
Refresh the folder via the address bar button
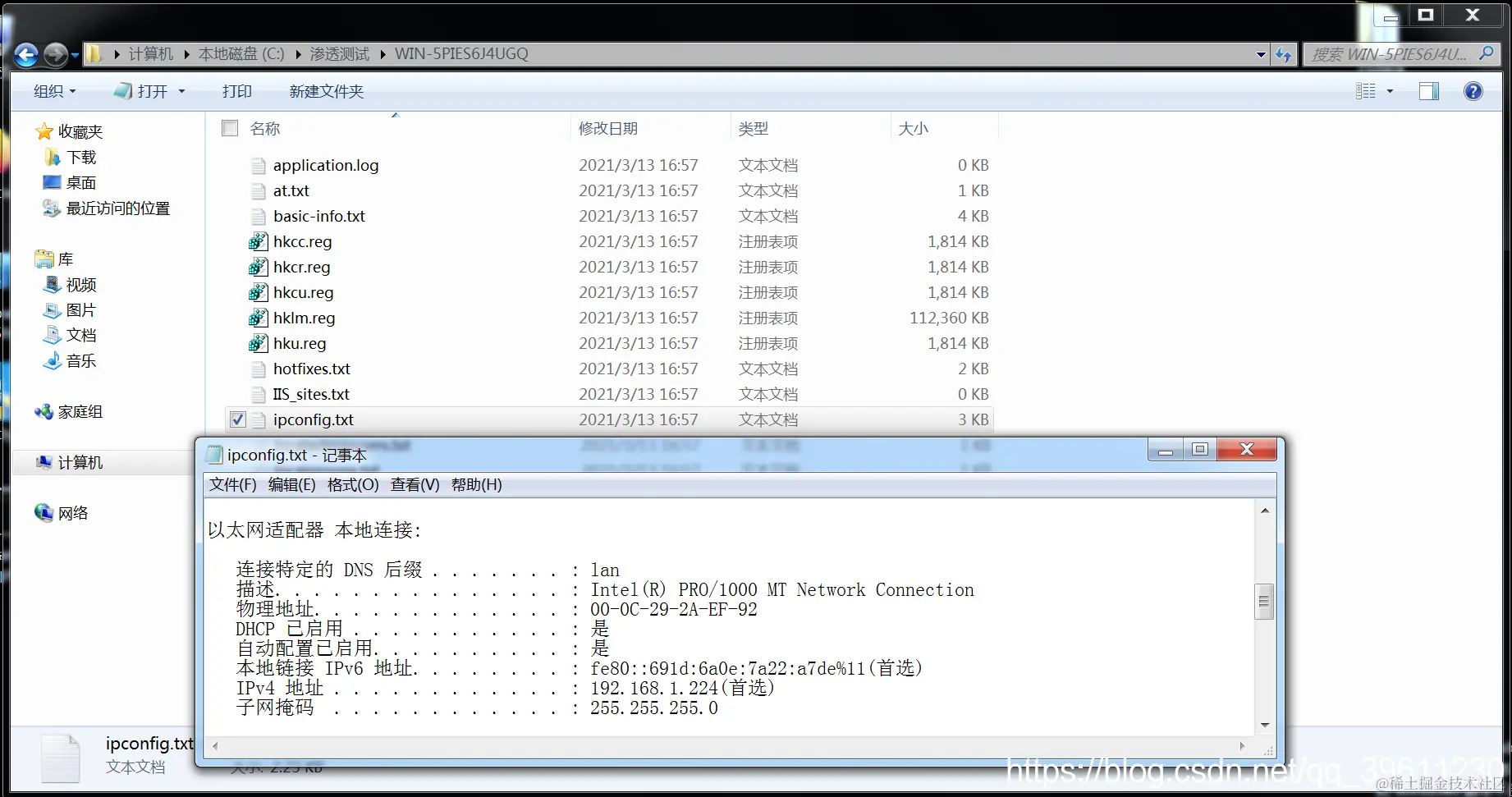[x=1284, y=55]
